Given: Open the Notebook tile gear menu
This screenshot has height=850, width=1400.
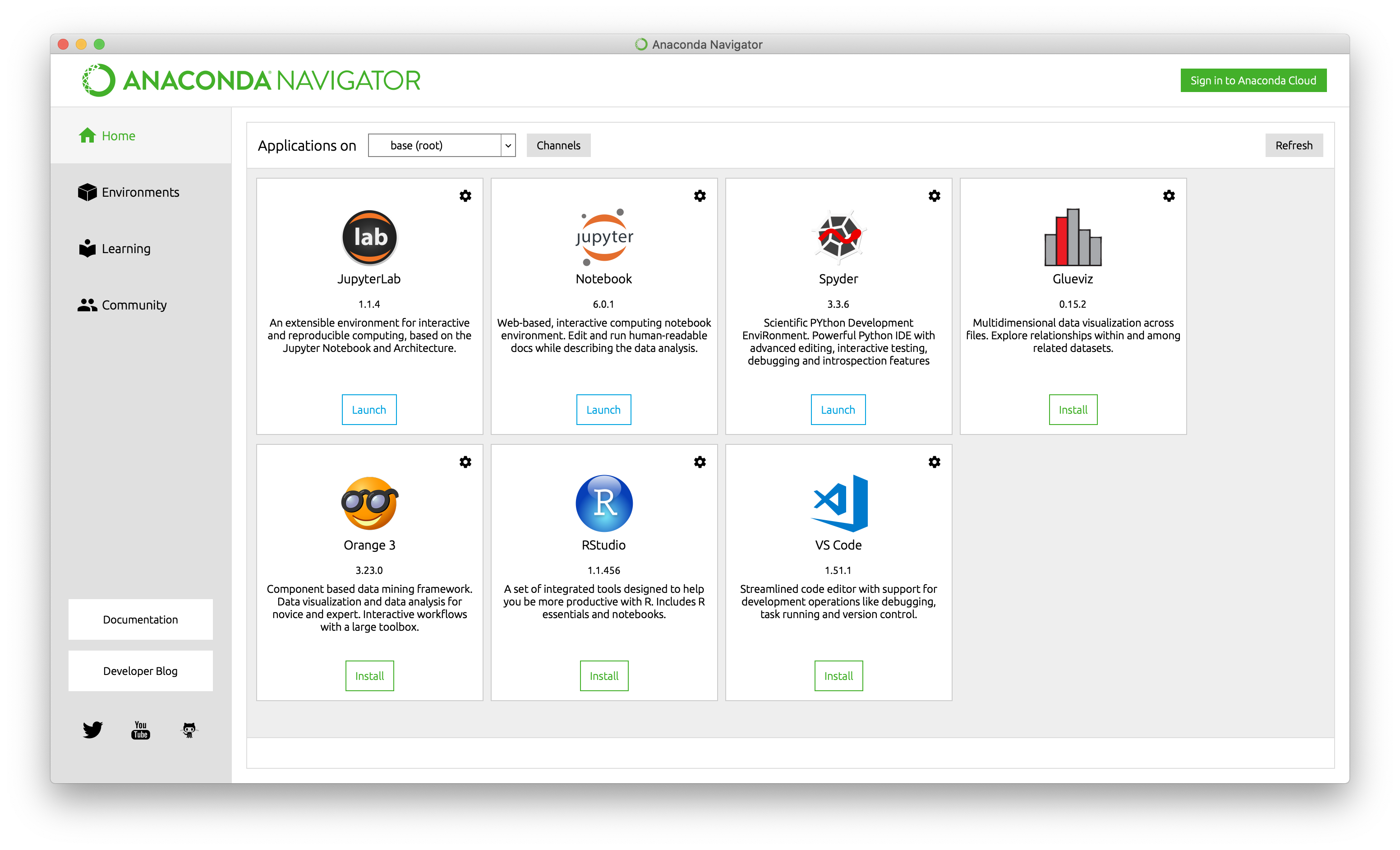Looking at the screenshot, I should pos(700,196).
